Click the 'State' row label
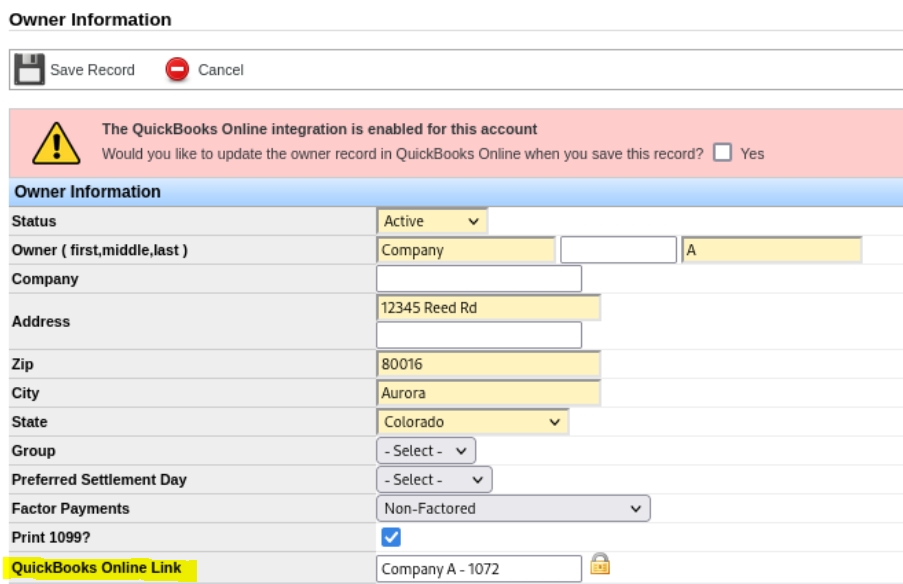903x584 pixels. point(29,422)
